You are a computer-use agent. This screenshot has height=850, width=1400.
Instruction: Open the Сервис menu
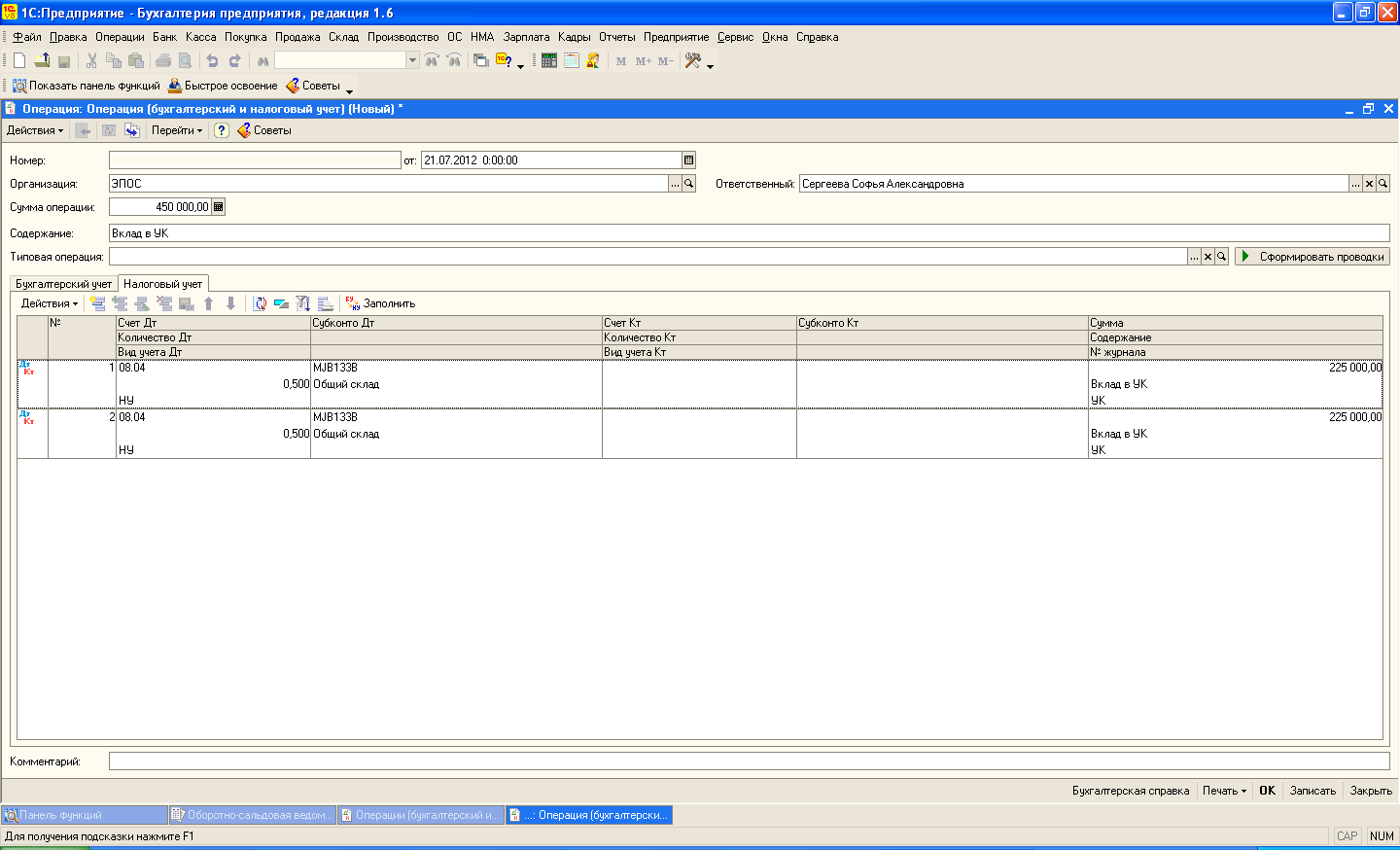(736, 37)
